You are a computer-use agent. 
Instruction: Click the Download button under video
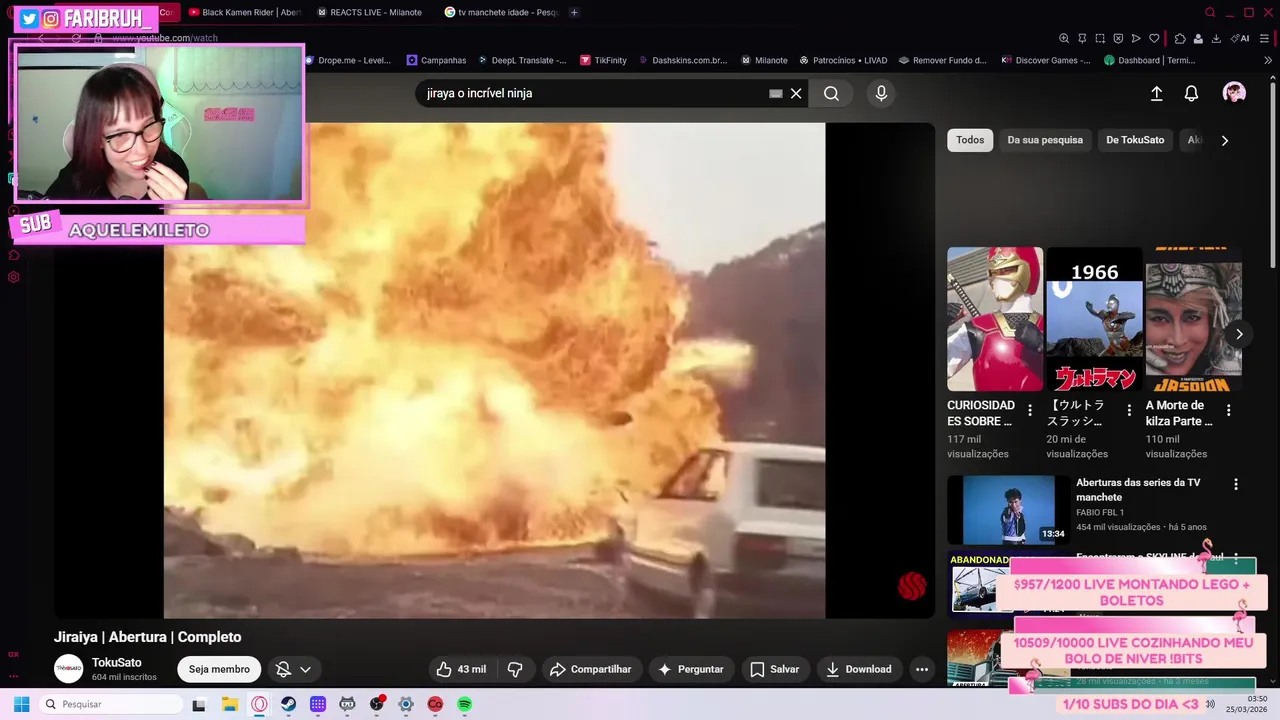(x=859, y=669)
